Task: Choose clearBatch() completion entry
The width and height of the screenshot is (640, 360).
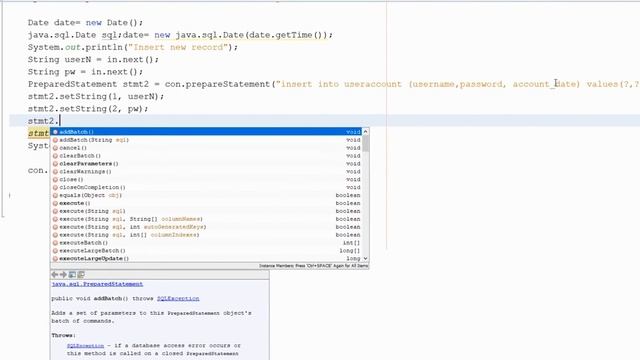Action: click(206, 156)
